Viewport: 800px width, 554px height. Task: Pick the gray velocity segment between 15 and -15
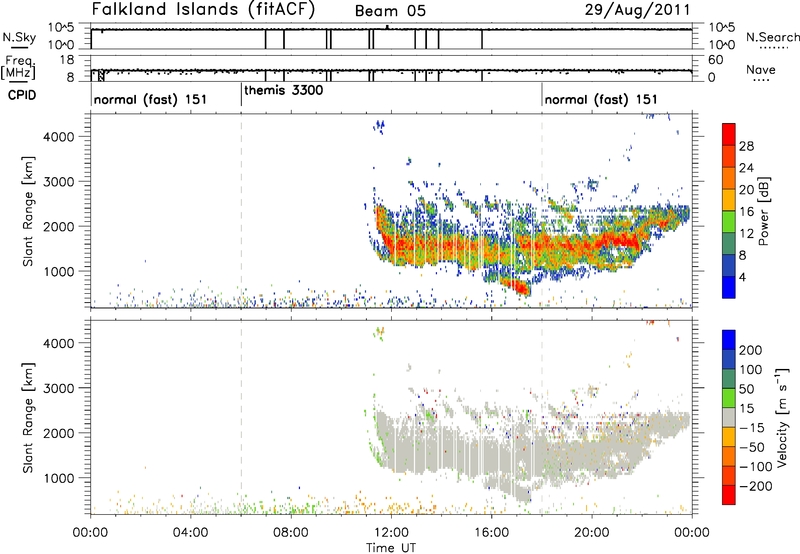pyautogui.click(x=729, y=417)
